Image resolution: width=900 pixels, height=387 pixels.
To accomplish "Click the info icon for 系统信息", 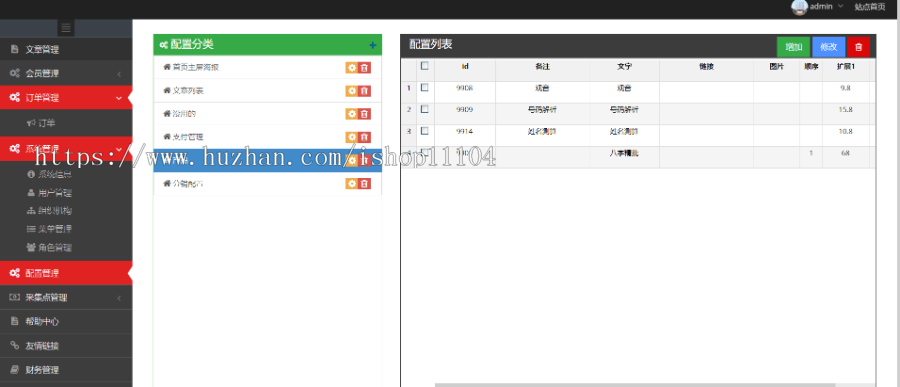I will (31, 174).
